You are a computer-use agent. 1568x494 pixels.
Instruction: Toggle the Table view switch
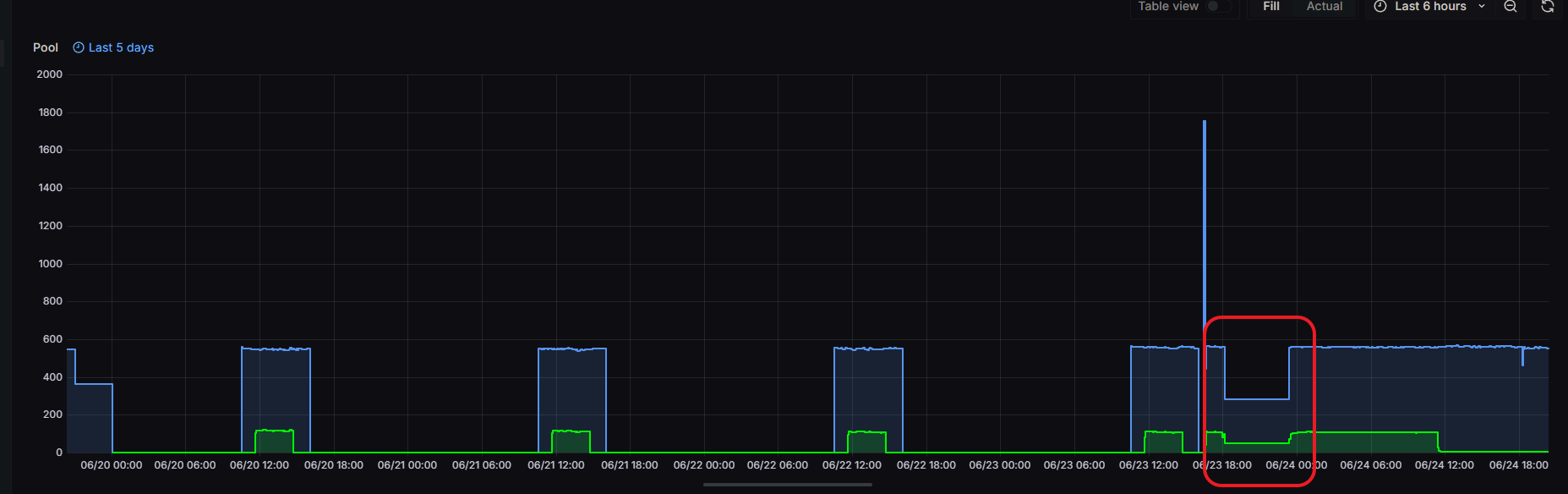[1219, 6]
